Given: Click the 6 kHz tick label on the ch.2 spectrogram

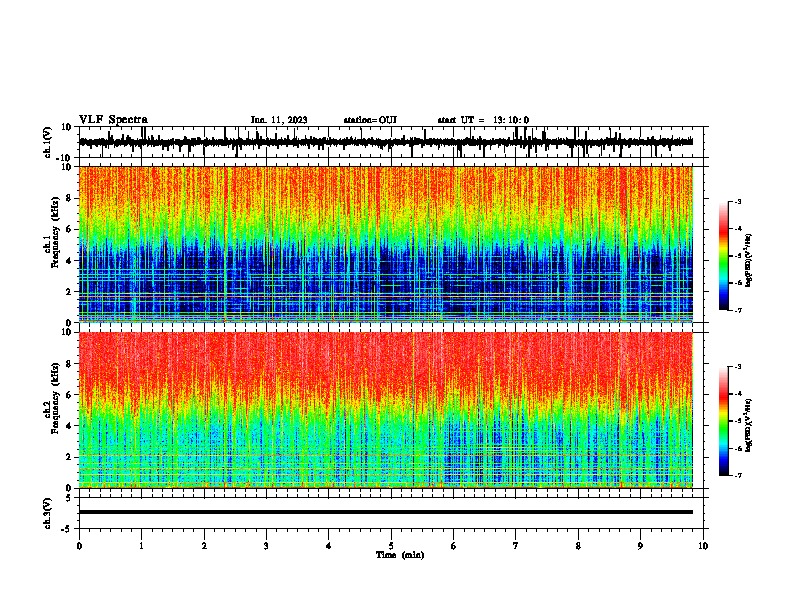Looking at the screenshot, I should (69, 394).
